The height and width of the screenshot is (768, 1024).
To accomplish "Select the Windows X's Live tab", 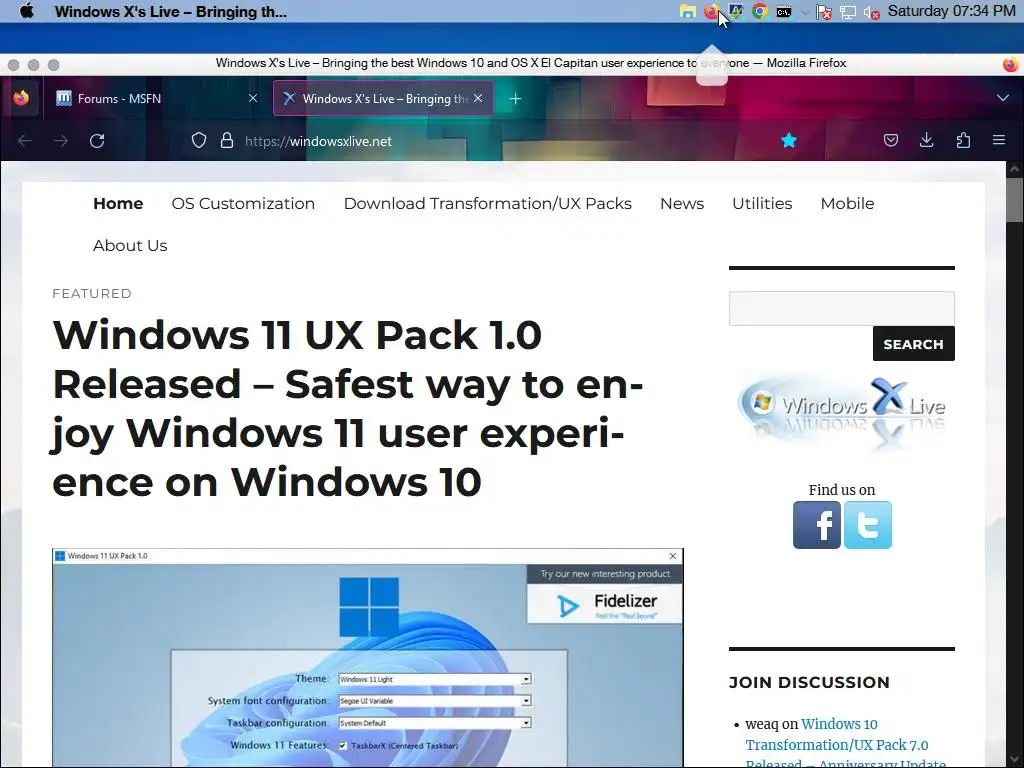I will coord(383,98).
